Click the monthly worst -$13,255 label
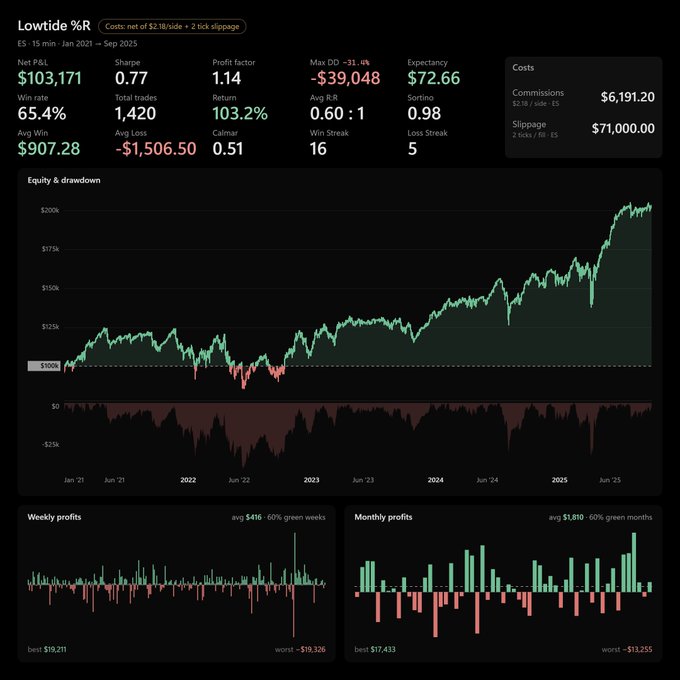Image resolution: width=680 pixels, height=680 pixels. pos(627,649)
